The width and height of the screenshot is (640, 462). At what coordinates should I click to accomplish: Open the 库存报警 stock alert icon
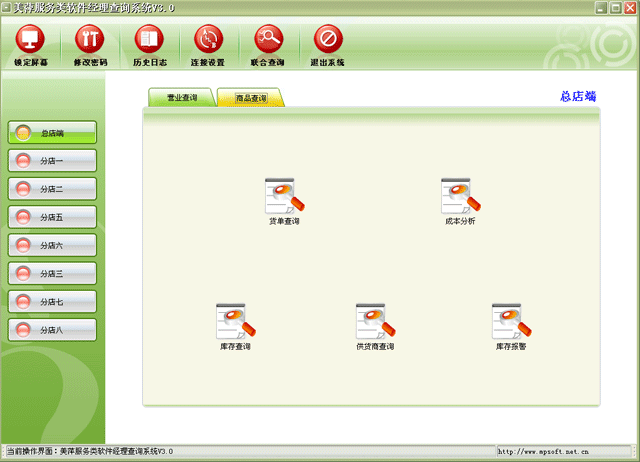point(511,322)
